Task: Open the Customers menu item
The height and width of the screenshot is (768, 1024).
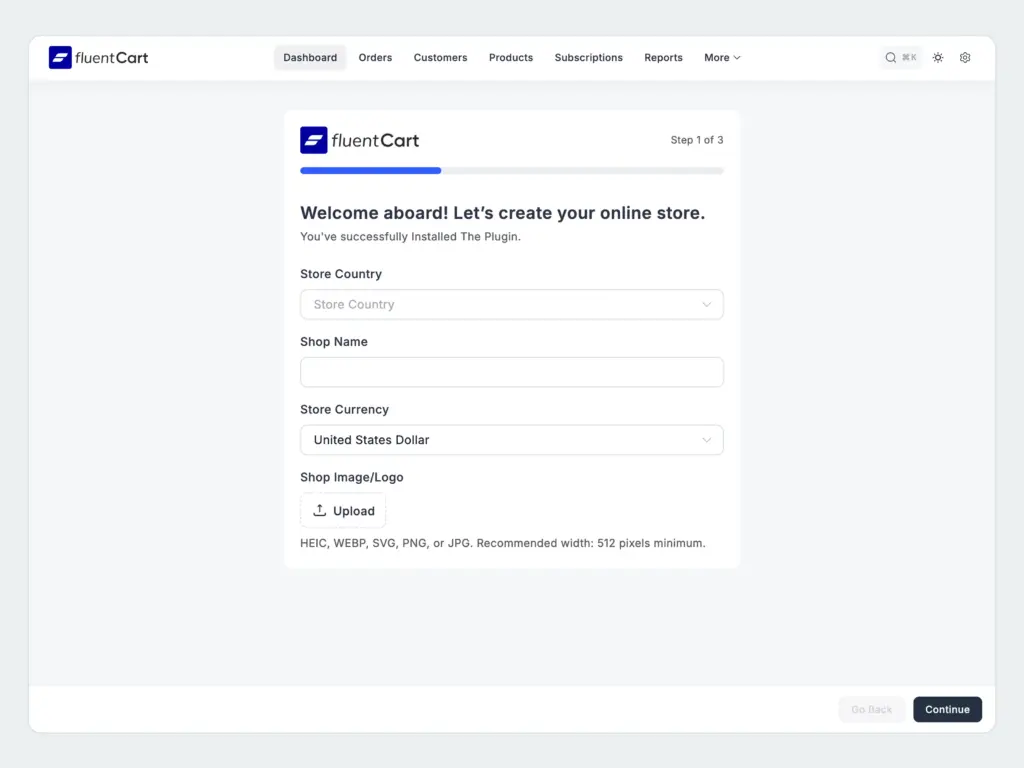Action: (x=440, y=57)
